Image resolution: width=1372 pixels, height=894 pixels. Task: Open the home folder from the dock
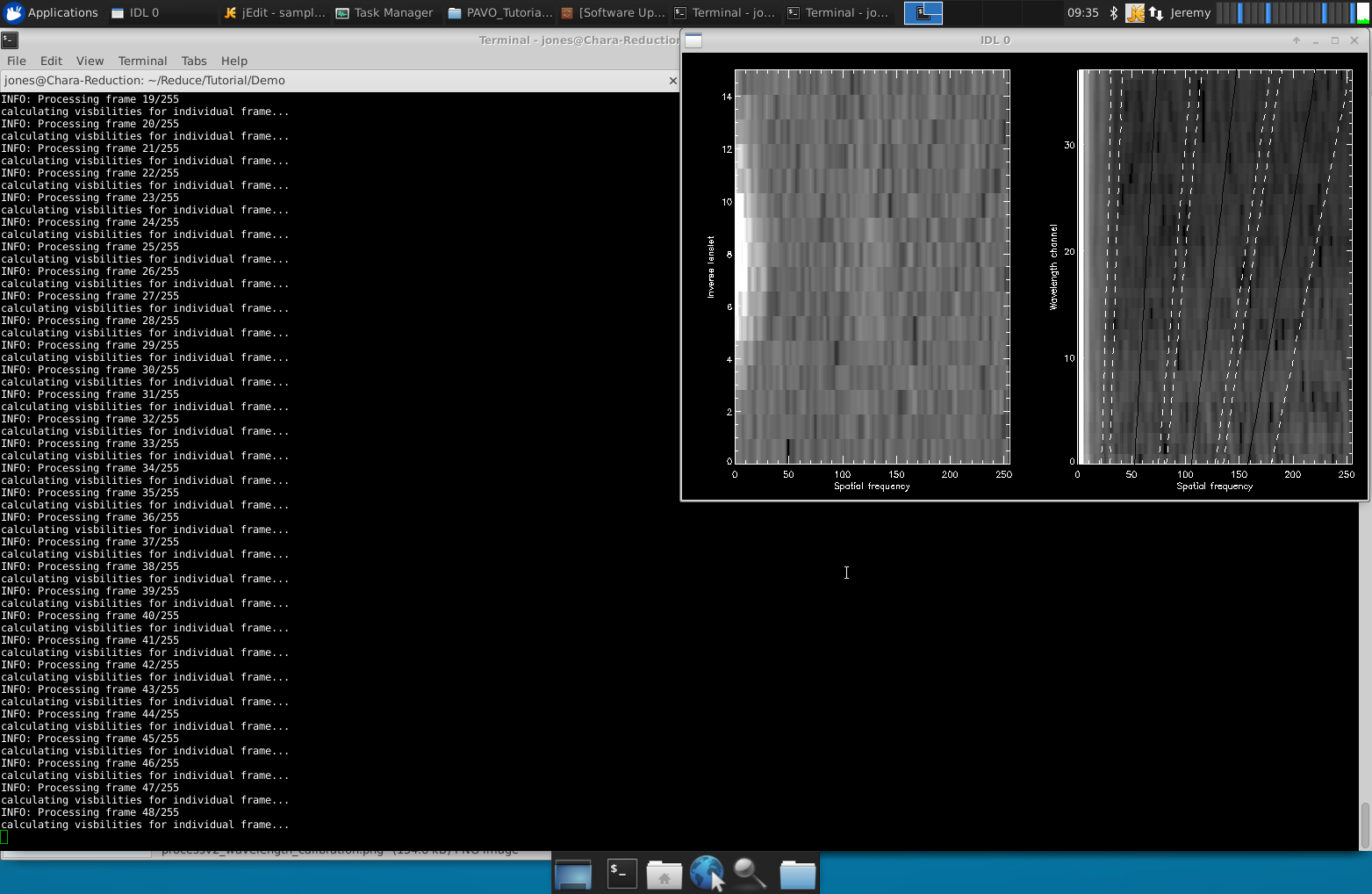point(664,874)
